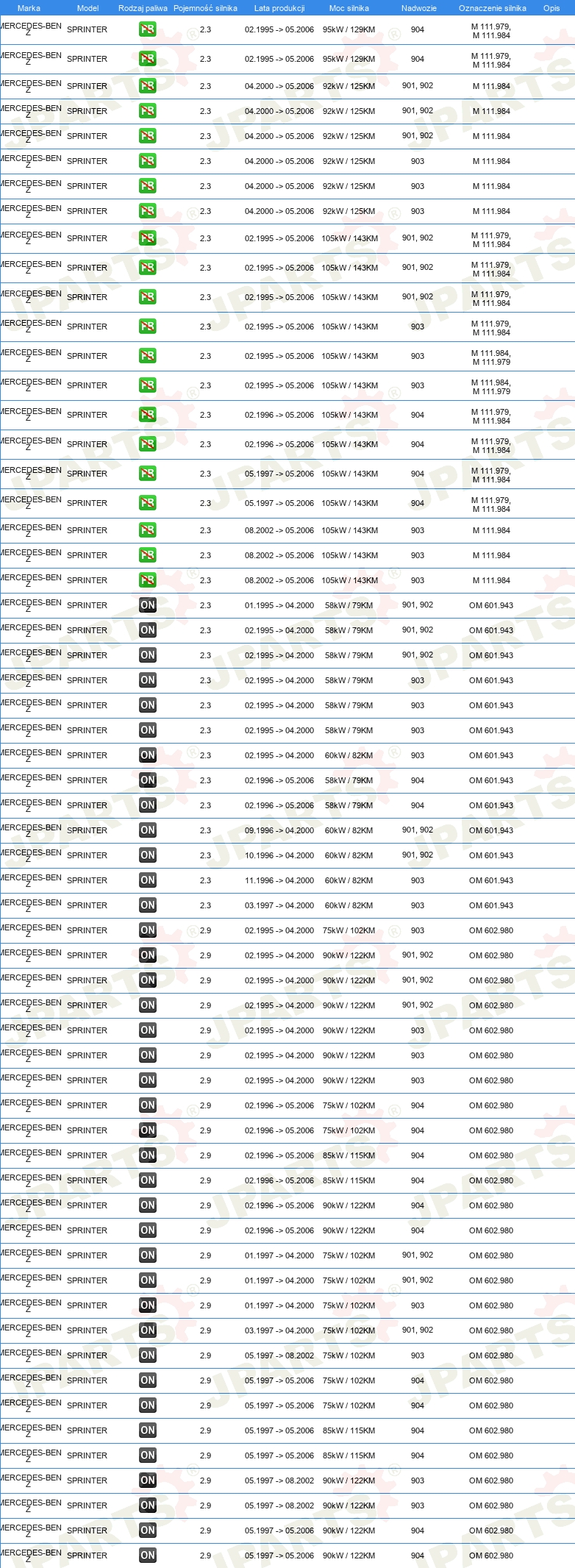Image resolution: width=575 pixels, height=1568 pixels.
Task: Click the Opis column header
Action: 551,8
